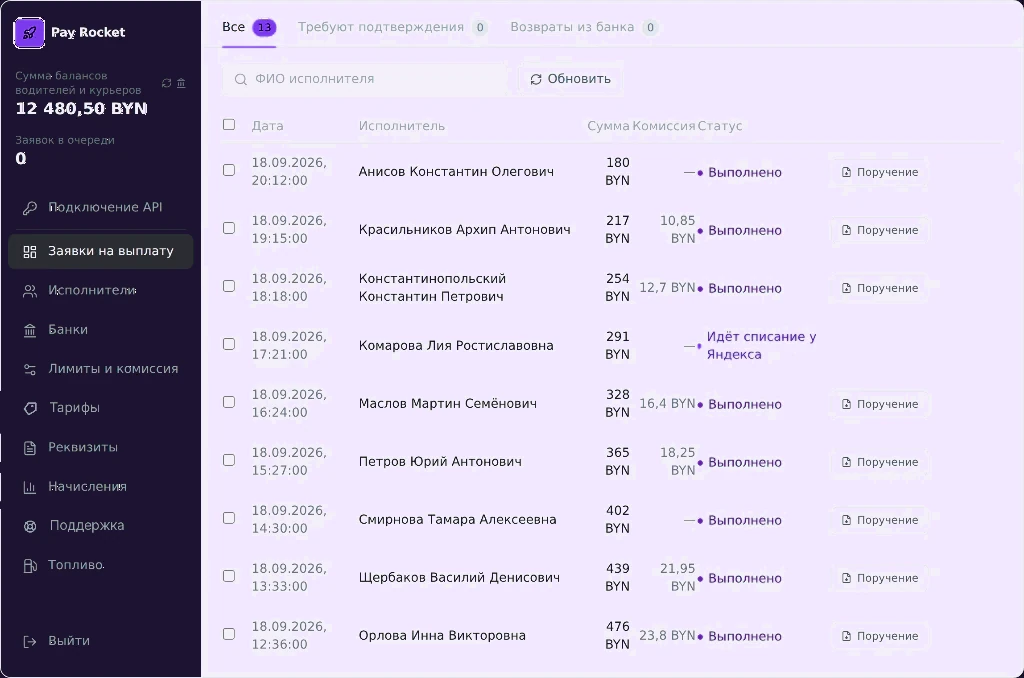Select Красильников Архип Антонович row checkbox
This screenshot has height=678, width=1024.
point(229,228)
